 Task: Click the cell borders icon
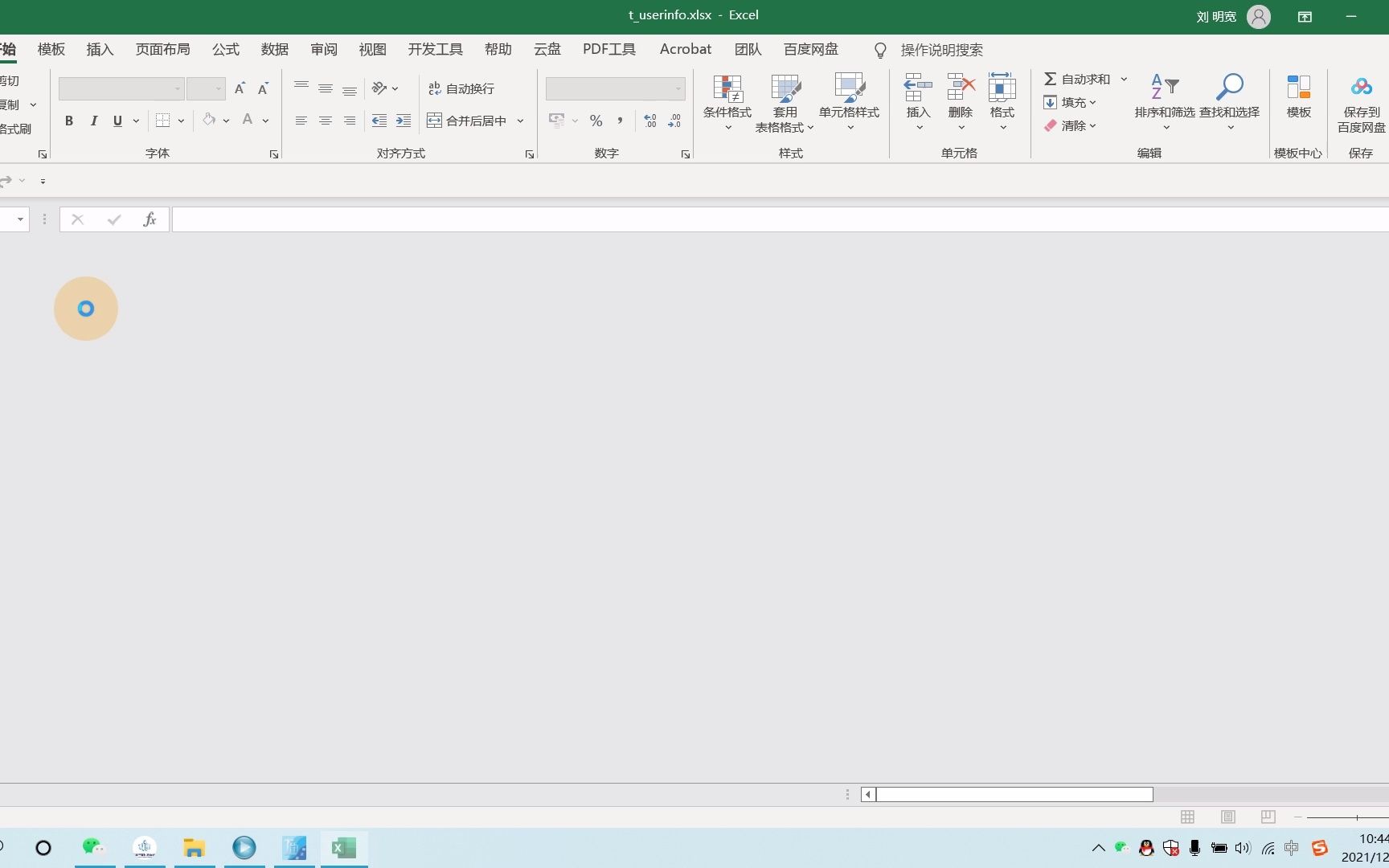click(x=163, y=121)
